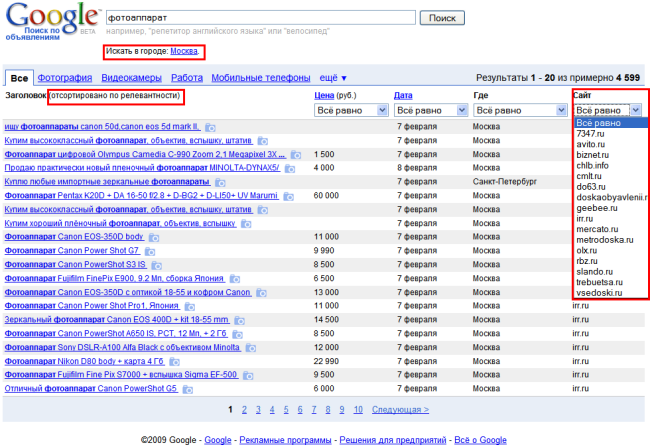Choose trebuetsa.ru from the site list
This screenshot has width=650, height=447.
tap(599, 282)
